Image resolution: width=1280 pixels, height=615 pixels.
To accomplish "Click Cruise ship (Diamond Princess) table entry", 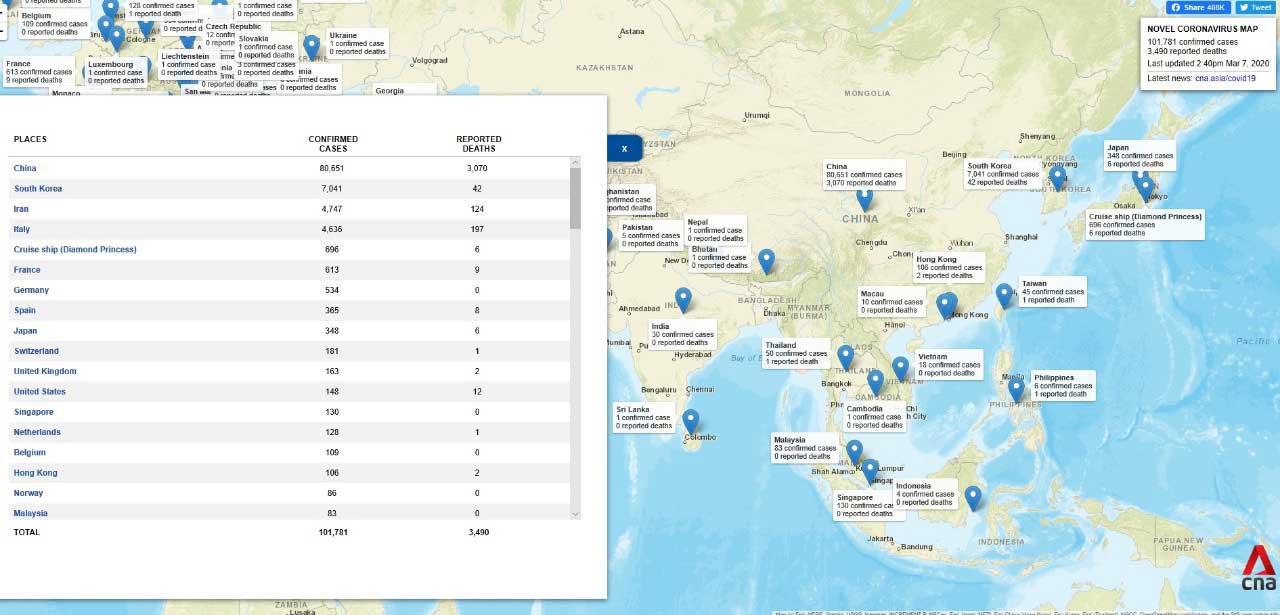I will 75,249.
